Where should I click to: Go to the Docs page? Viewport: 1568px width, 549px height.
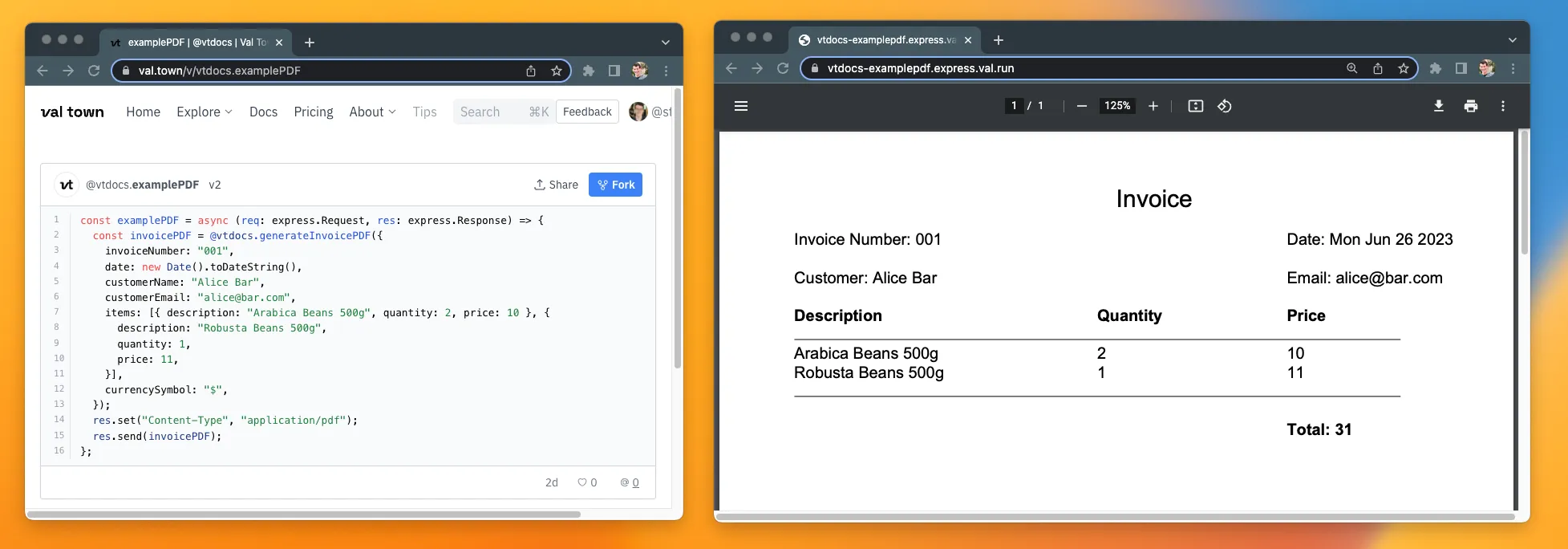point(263,112)
